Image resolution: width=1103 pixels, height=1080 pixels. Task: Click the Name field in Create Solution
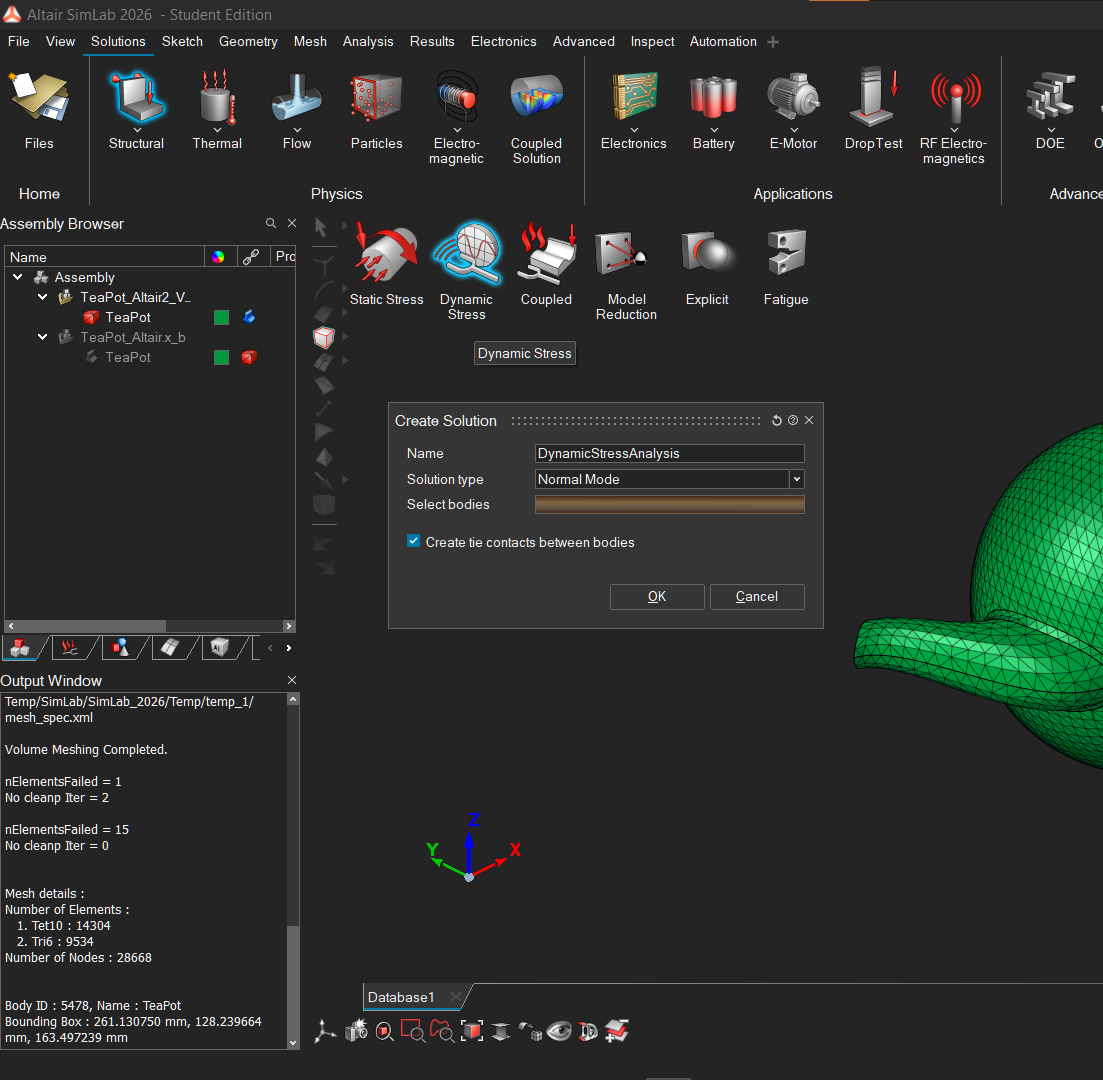tap(669, 454)
